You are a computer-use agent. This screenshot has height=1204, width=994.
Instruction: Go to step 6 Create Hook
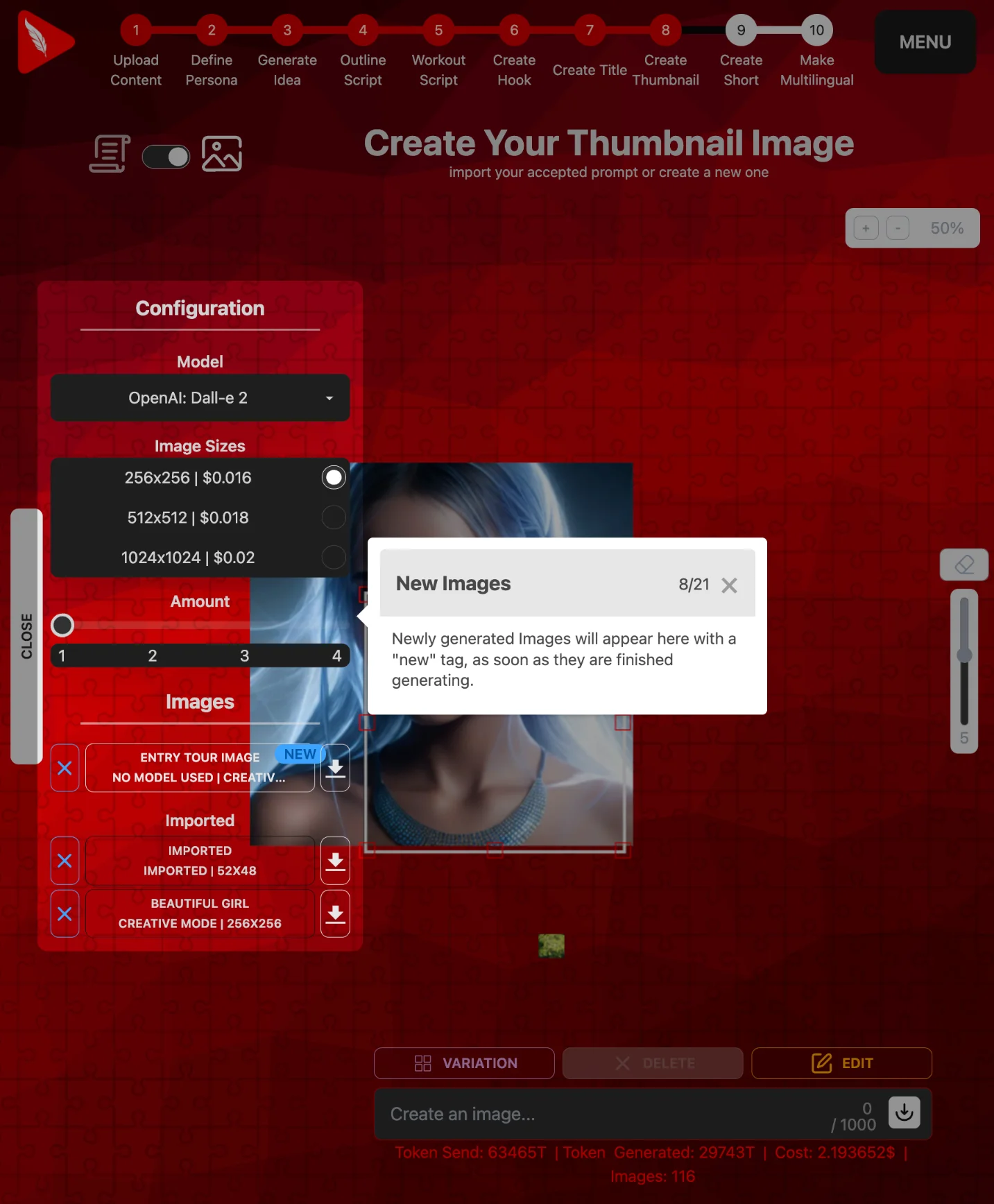click(514, 31)
